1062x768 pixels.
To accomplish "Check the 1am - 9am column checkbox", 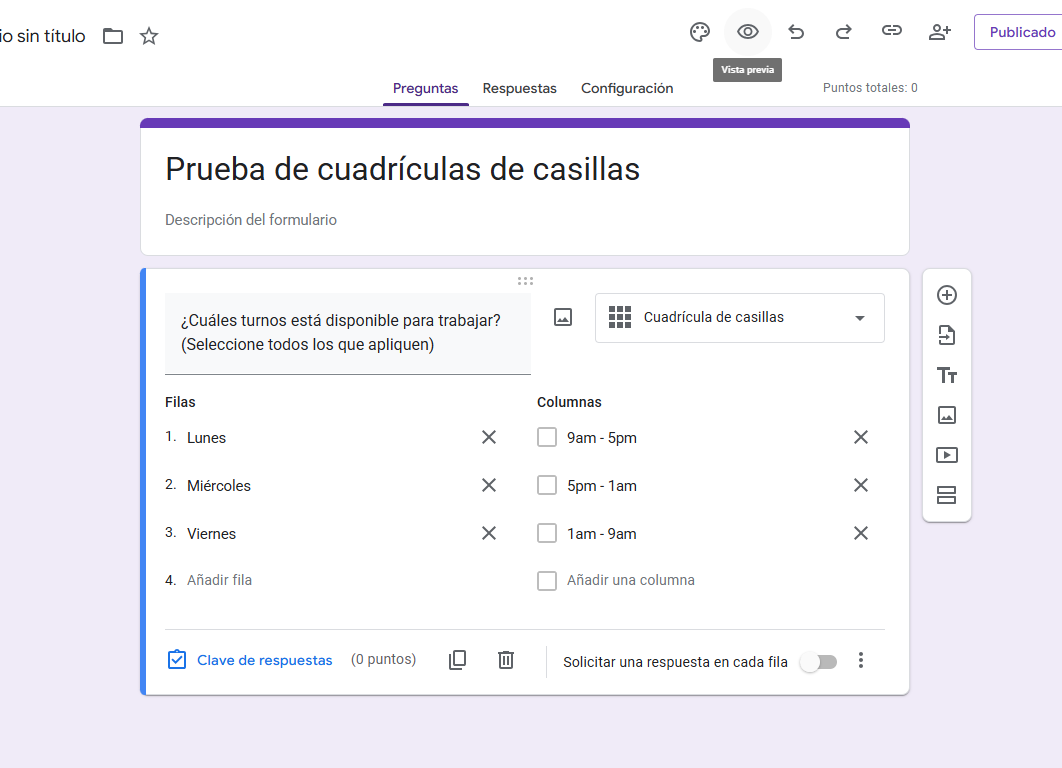I will (547, 533).
